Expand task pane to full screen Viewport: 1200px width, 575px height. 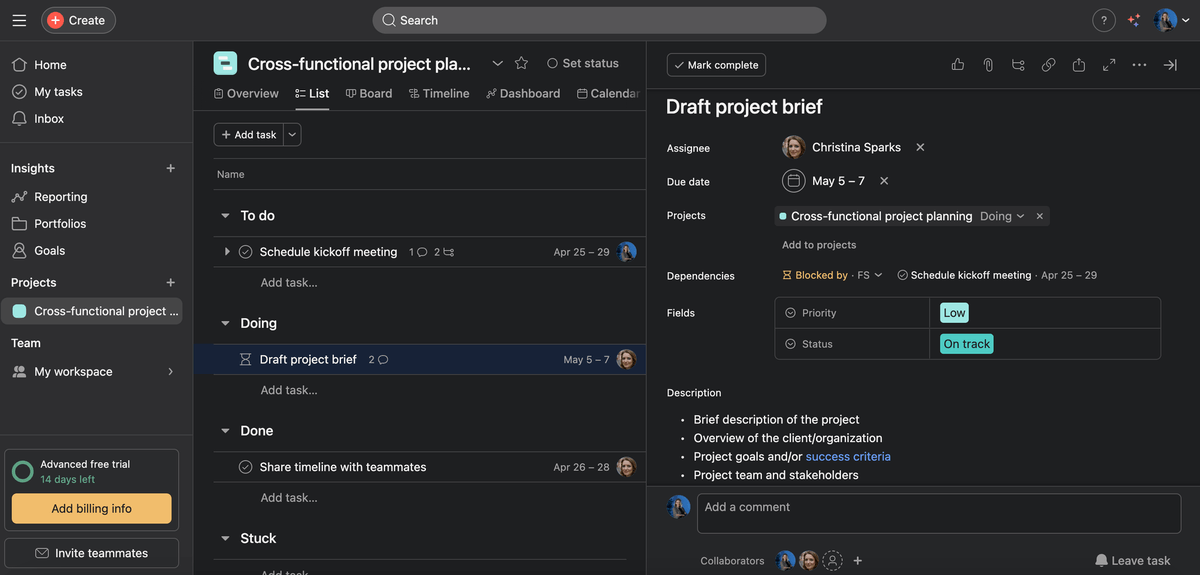tap(1109, 65)
